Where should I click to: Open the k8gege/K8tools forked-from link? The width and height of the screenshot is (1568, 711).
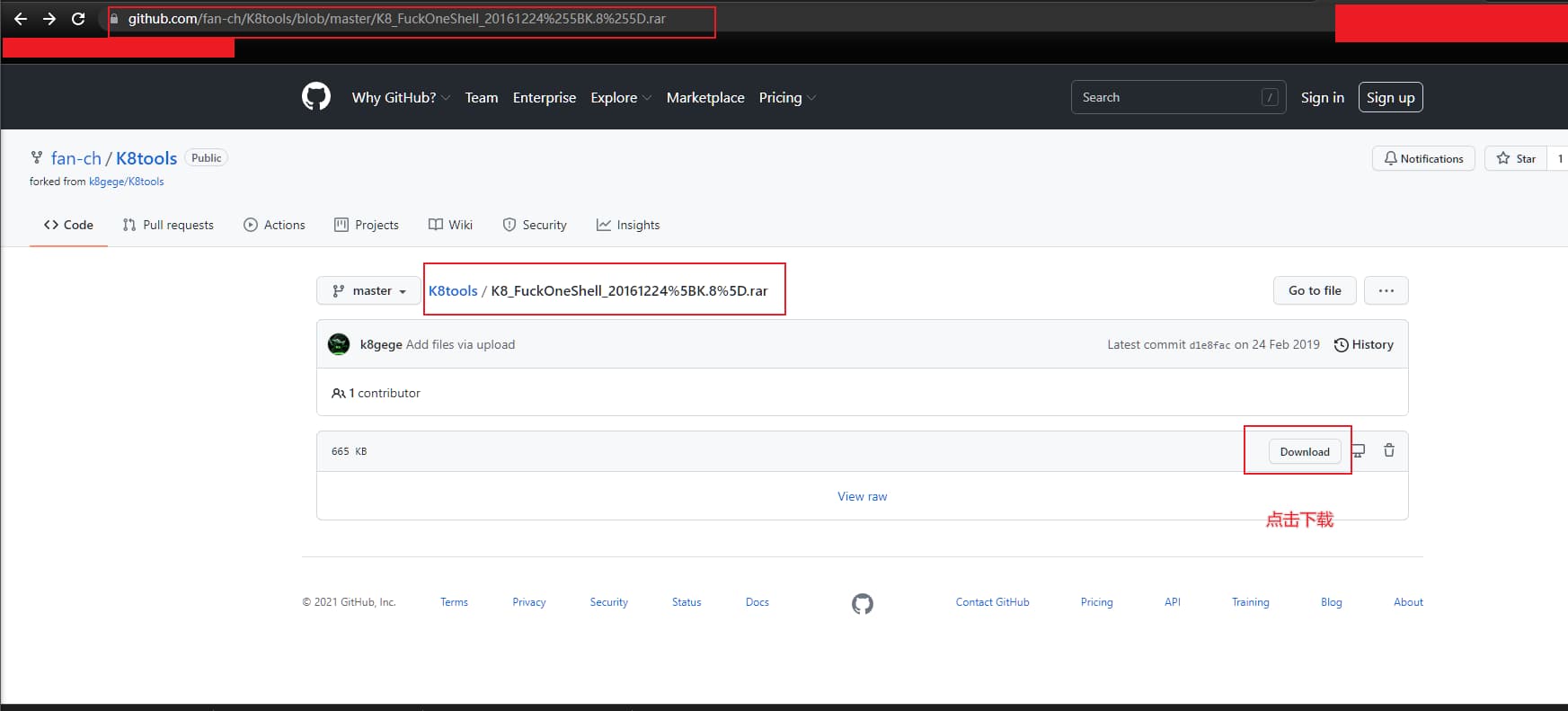tap(127, 182)
